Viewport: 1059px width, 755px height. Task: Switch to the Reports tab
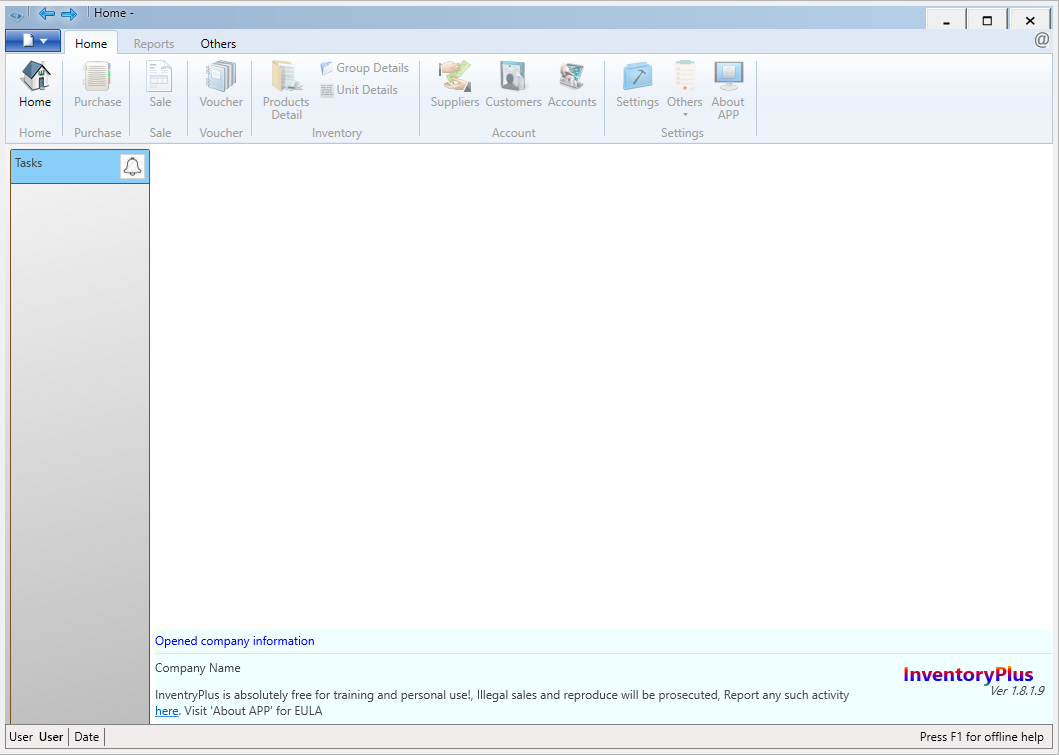[153, 43]
